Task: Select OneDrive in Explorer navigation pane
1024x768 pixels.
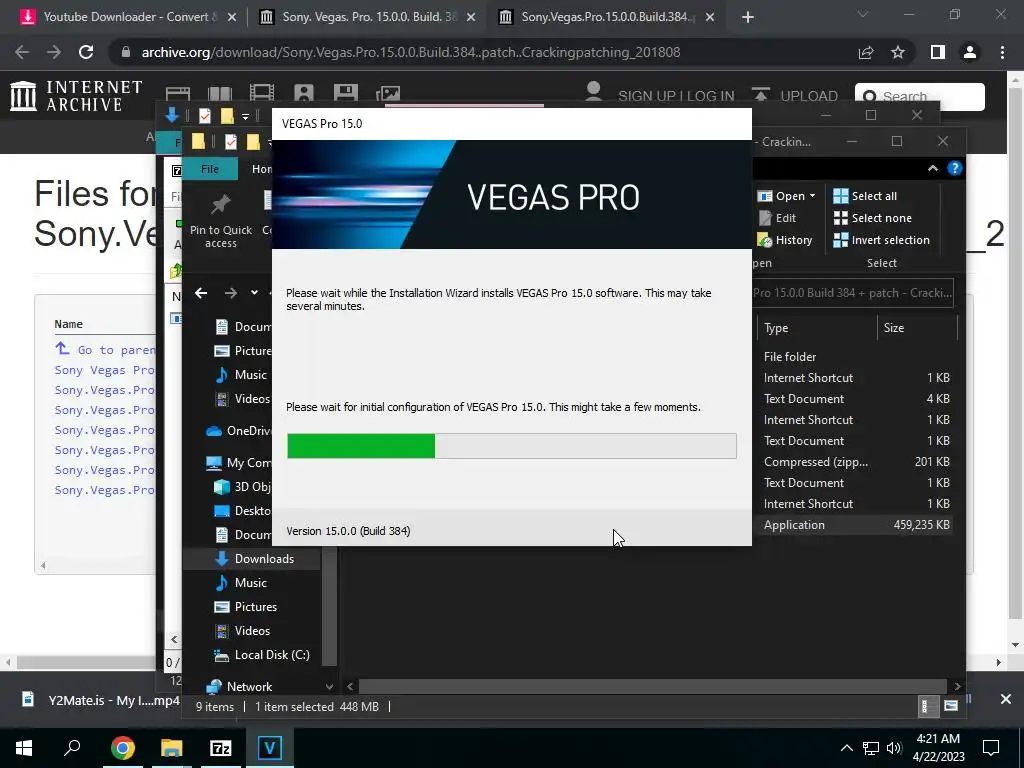Action: [238, 431]
